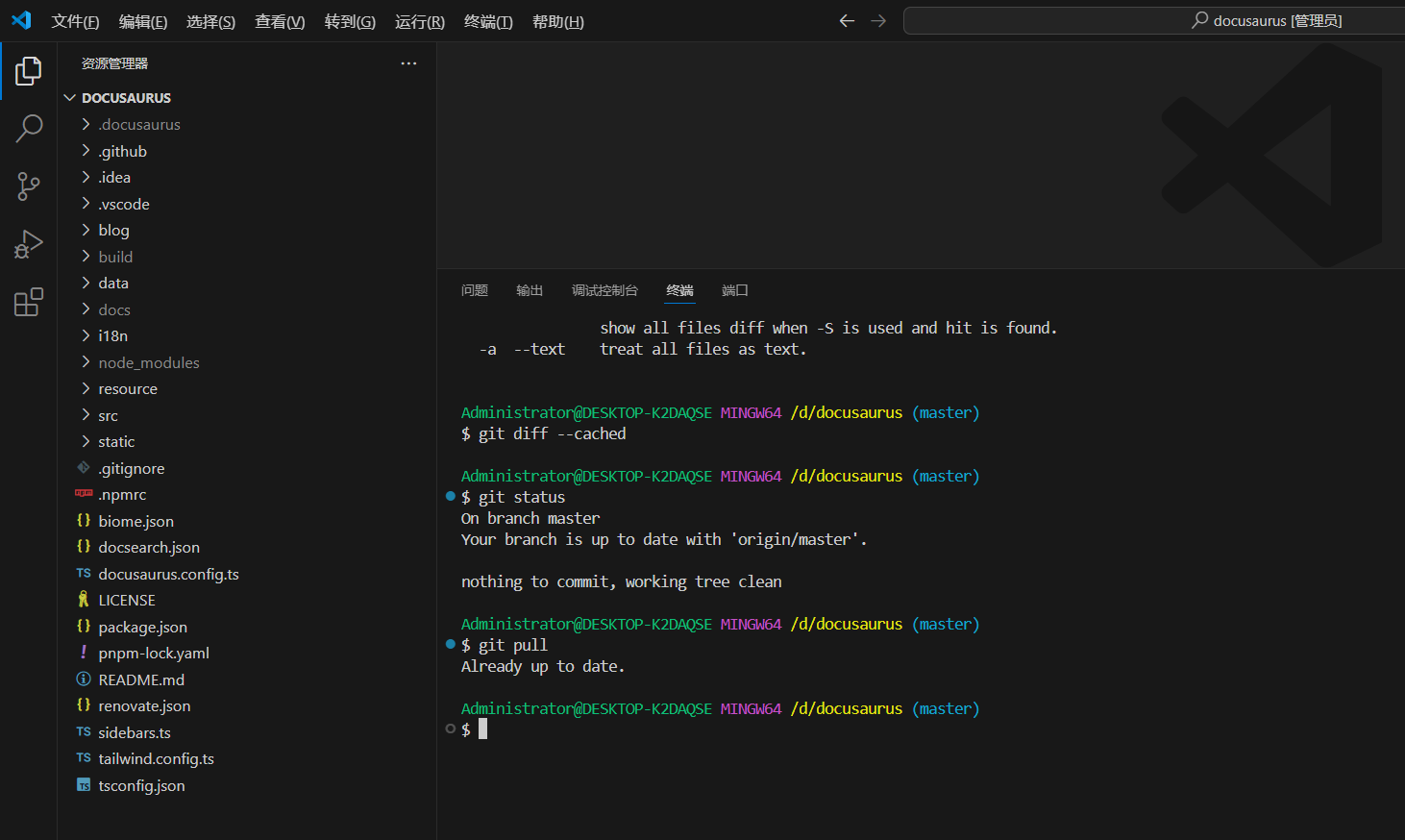
Task: Open package.json file
Action: [x=142, y=627]
